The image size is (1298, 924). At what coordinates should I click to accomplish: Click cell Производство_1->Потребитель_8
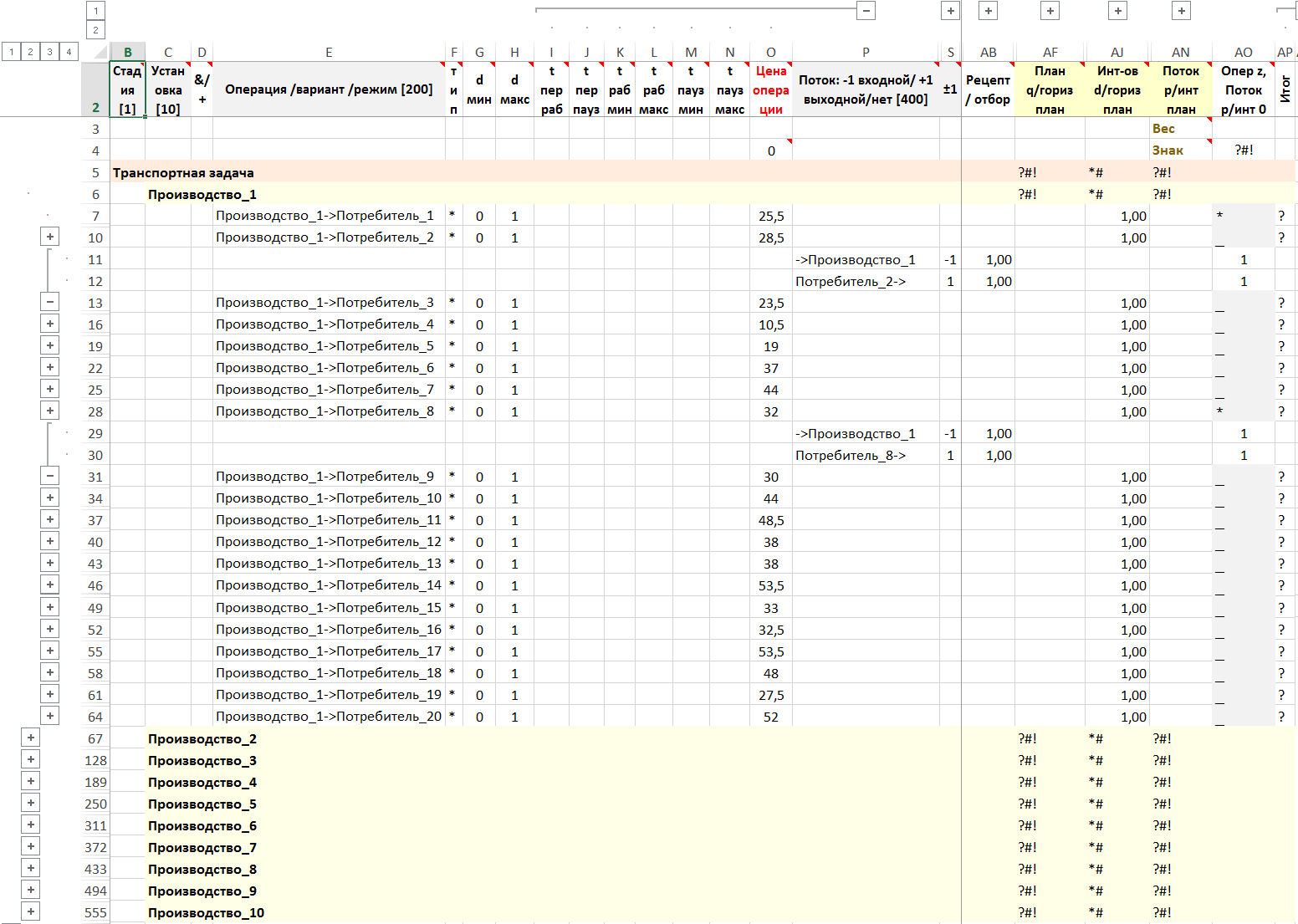point(325,411)
